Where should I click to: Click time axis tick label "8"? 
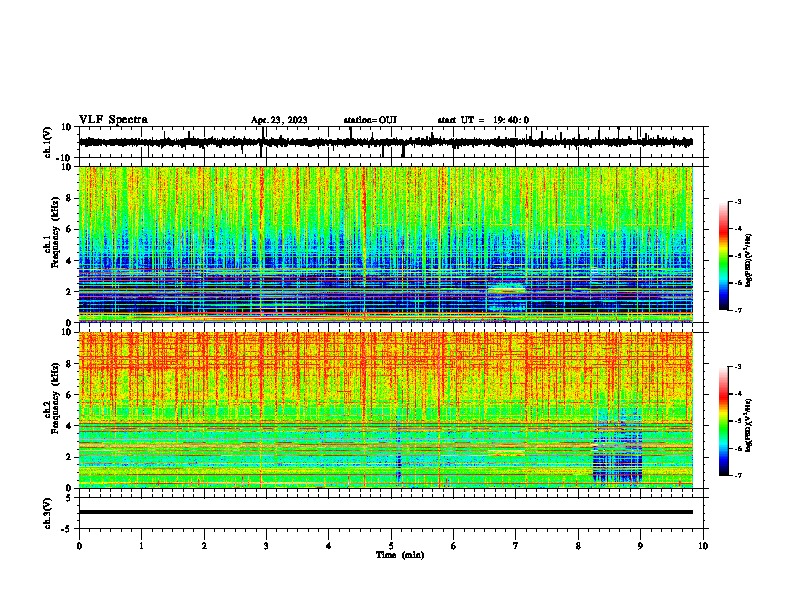[x=578, y=546]
